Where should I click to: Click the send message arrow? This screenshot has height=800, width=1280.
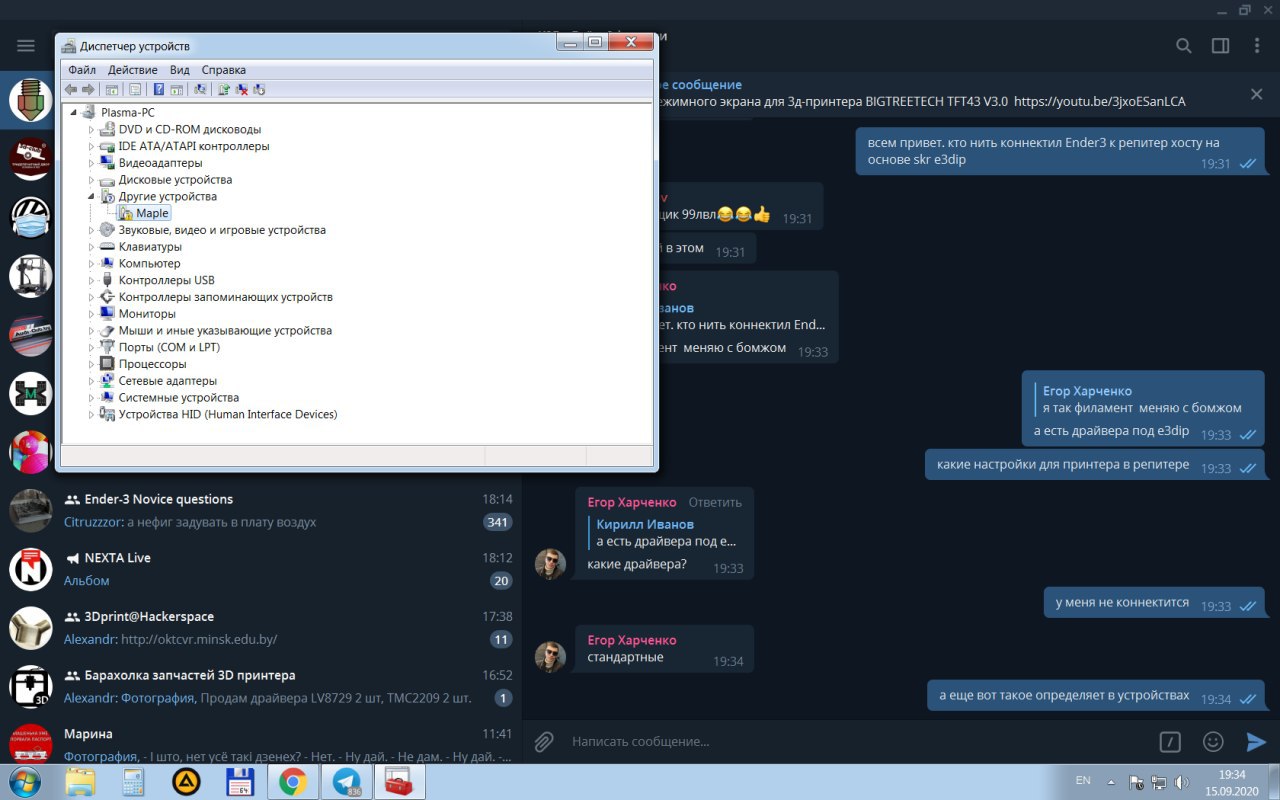pyautogui.click(x=1256, y=741)
